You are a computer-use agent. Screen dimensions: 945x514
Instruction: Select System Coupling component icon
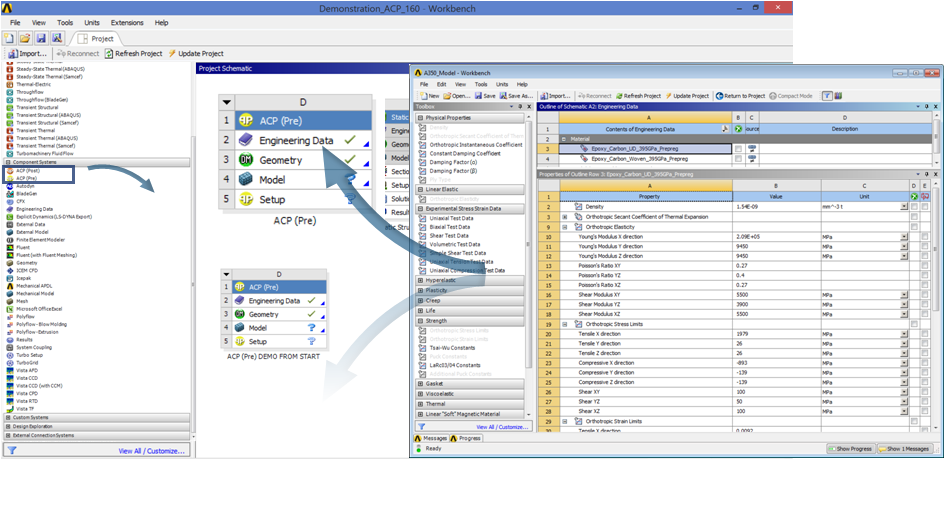pyautogui.click(x=10, y=348)
